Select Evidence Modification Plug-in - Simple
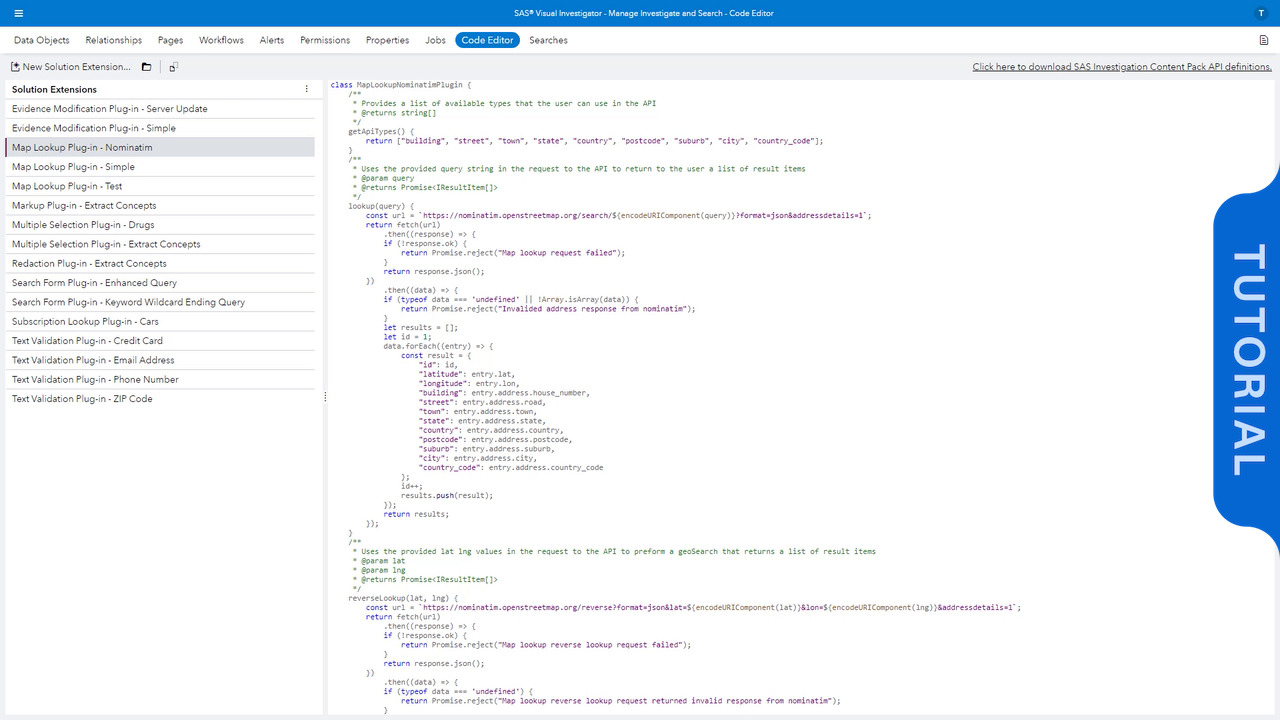The width and height of the screenshot is (1280, 720). (160, 128)
